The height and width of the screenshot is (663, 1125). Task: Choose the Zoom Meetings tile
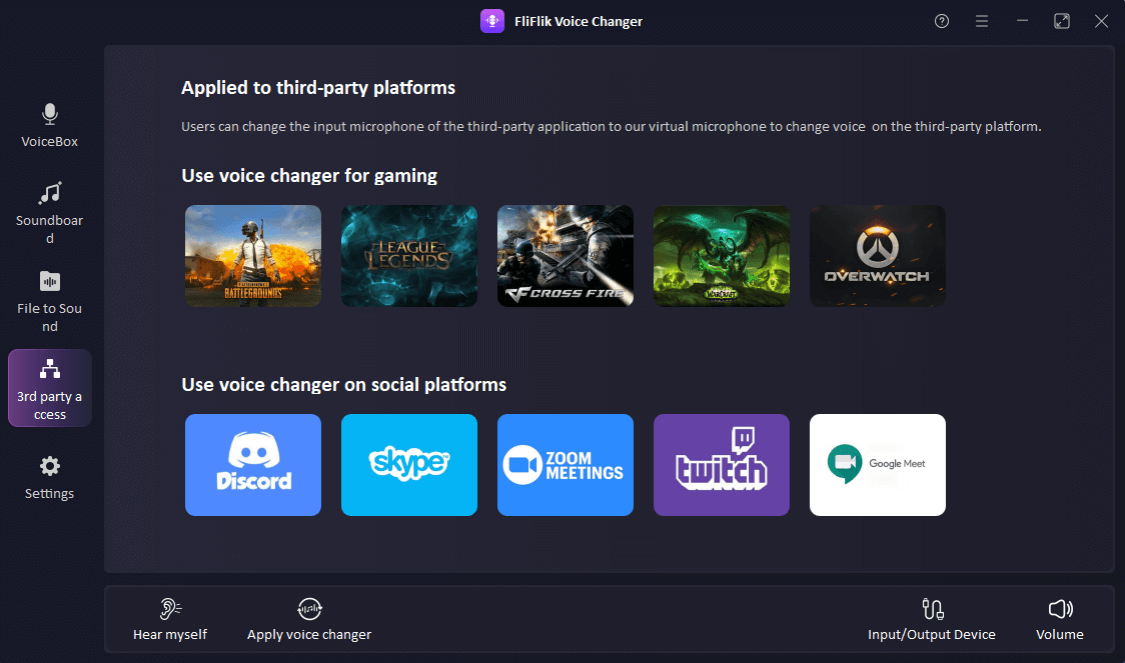(x=565, y=465)
